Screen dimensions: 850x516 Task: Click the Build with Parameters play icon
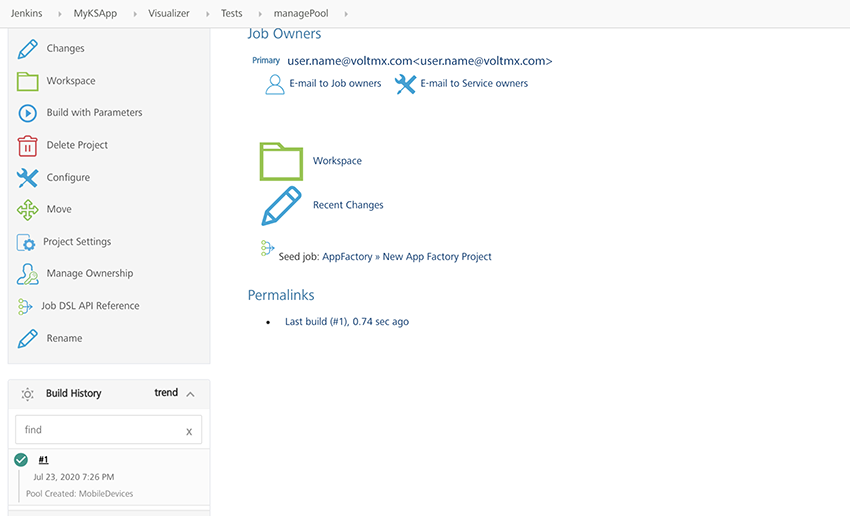pyautogui.click(x=28, y=113)
